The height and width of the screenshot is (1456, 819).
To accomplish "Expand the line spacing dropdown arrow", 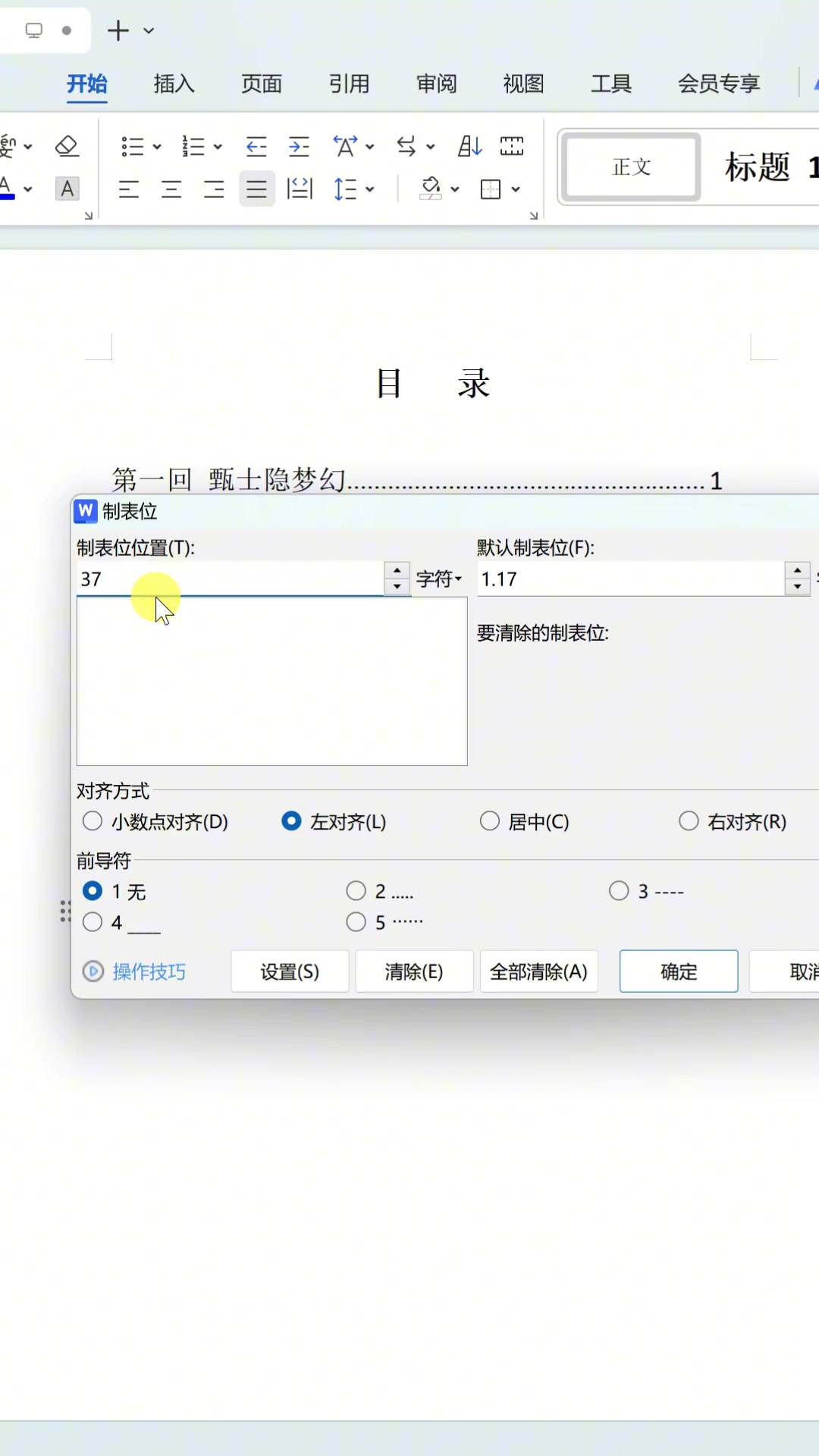I will [x=370, y=190].
